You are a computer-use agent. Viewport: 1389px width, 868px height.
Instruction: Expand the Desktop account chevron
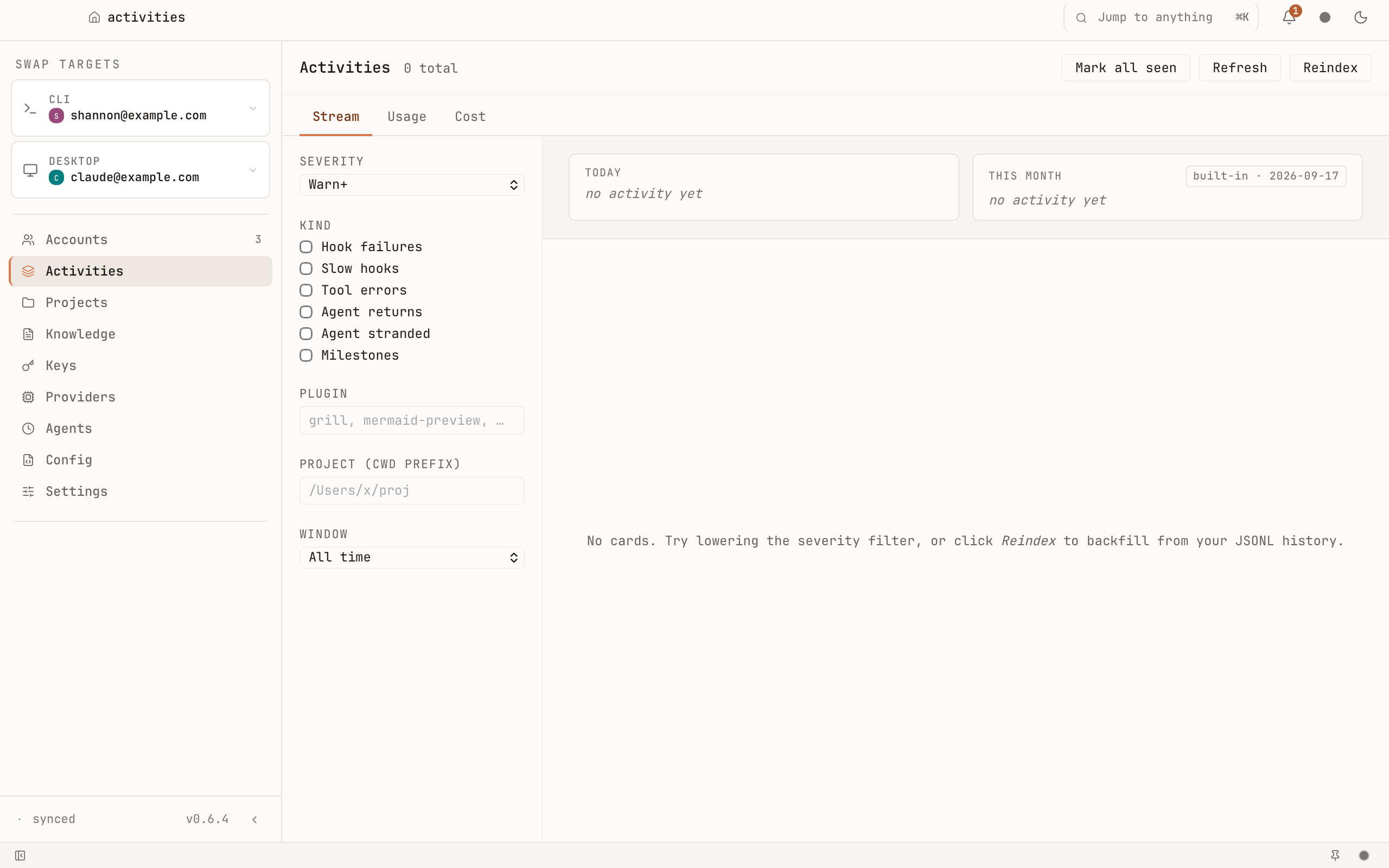point(252,170)
